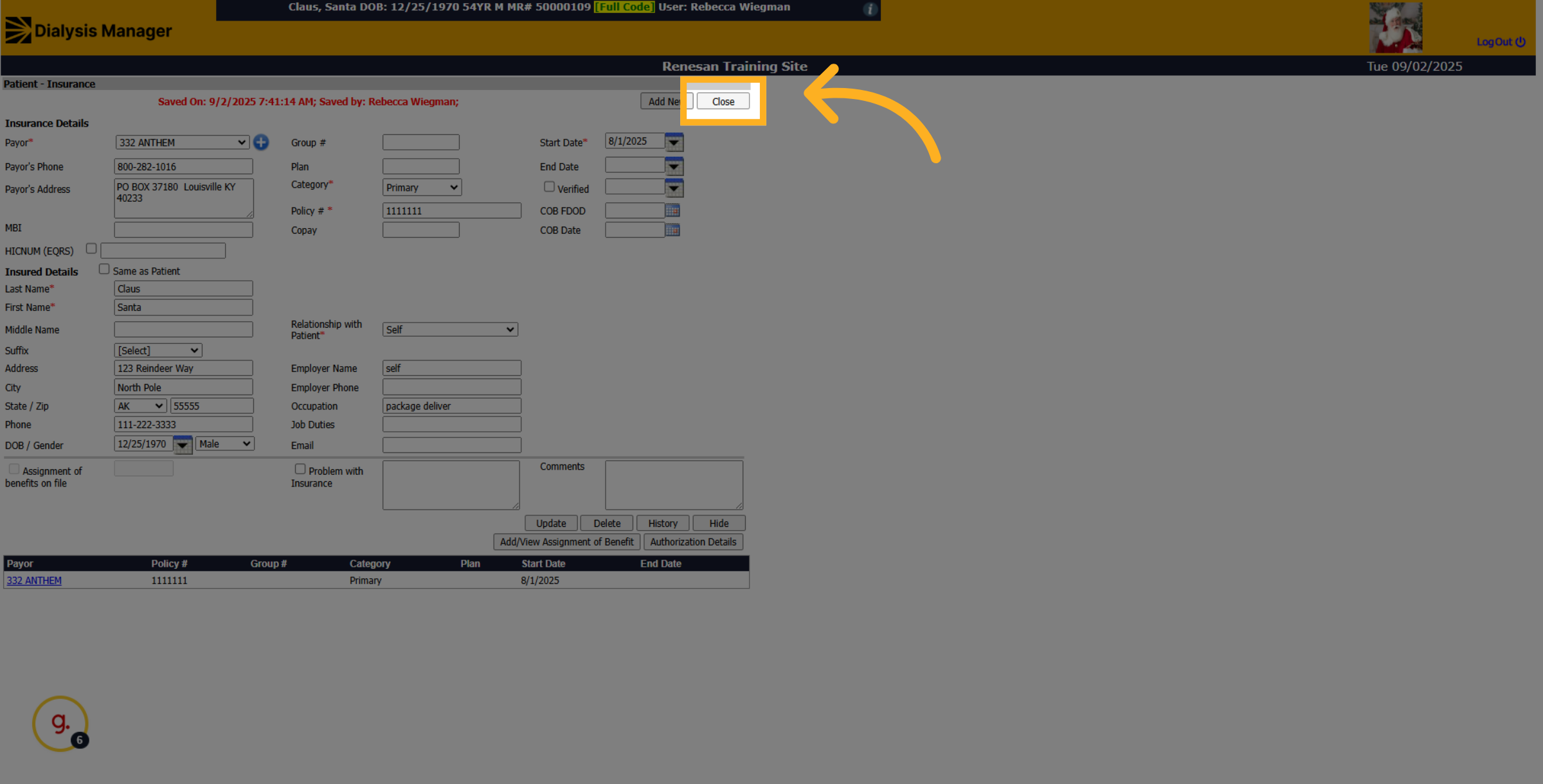Click the Dialysis Manager logo

click(88, 30)
